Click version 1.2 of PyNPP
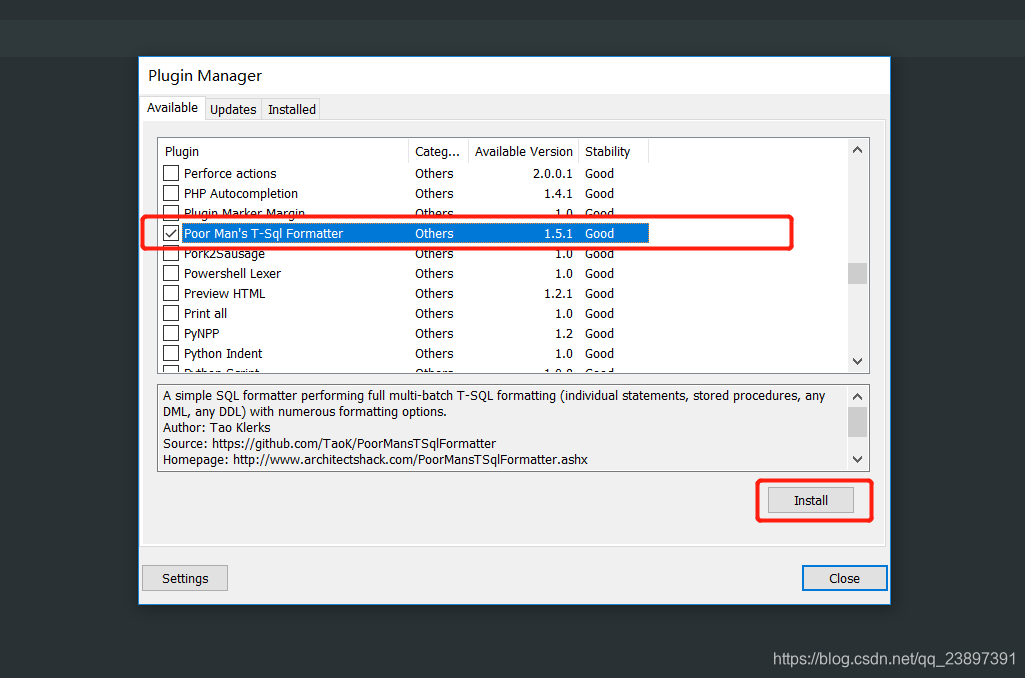This screenshot has width=1025, height=678. point(563,333)
